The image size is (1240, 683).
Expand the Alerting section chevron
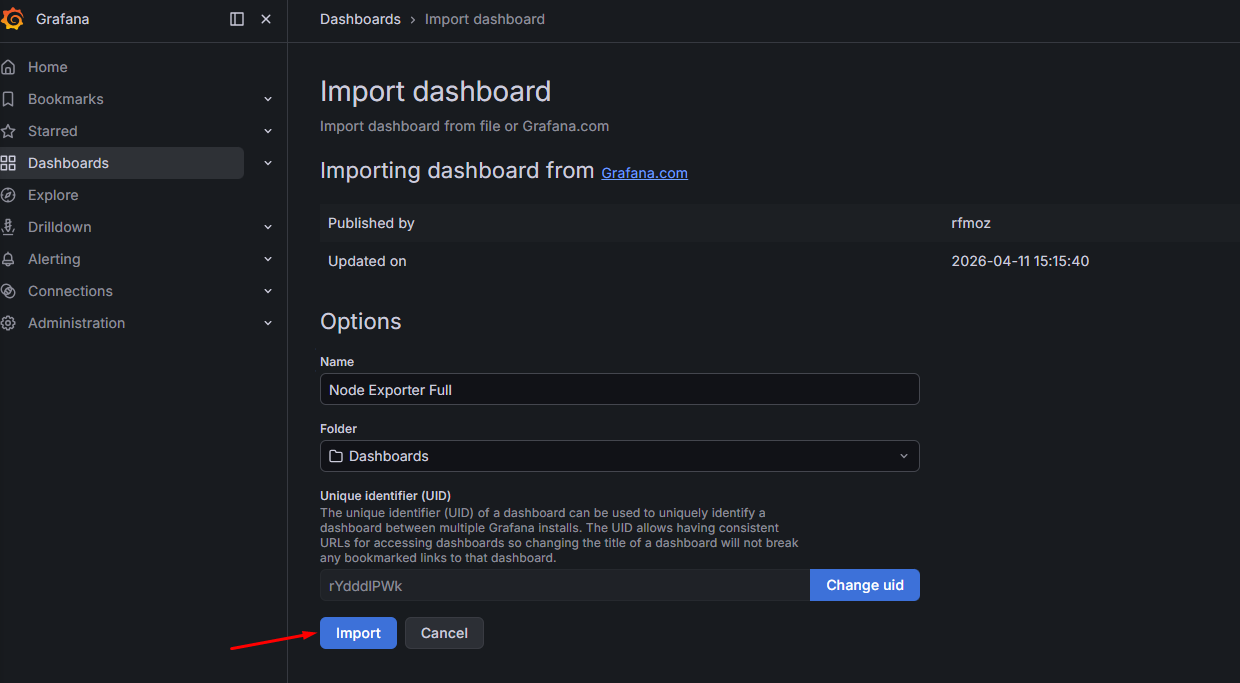click(x=268, y=259)
